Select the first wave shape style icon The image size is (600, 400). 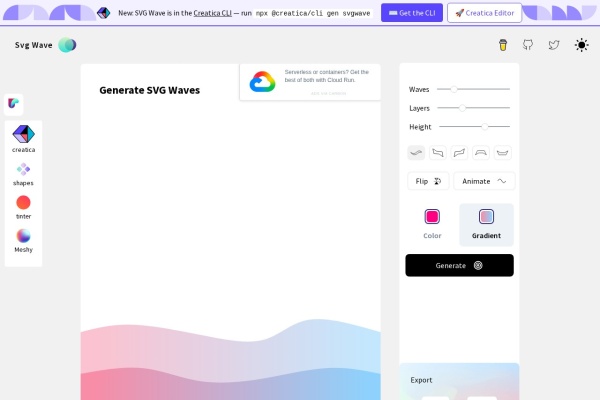tap(416, 153)
